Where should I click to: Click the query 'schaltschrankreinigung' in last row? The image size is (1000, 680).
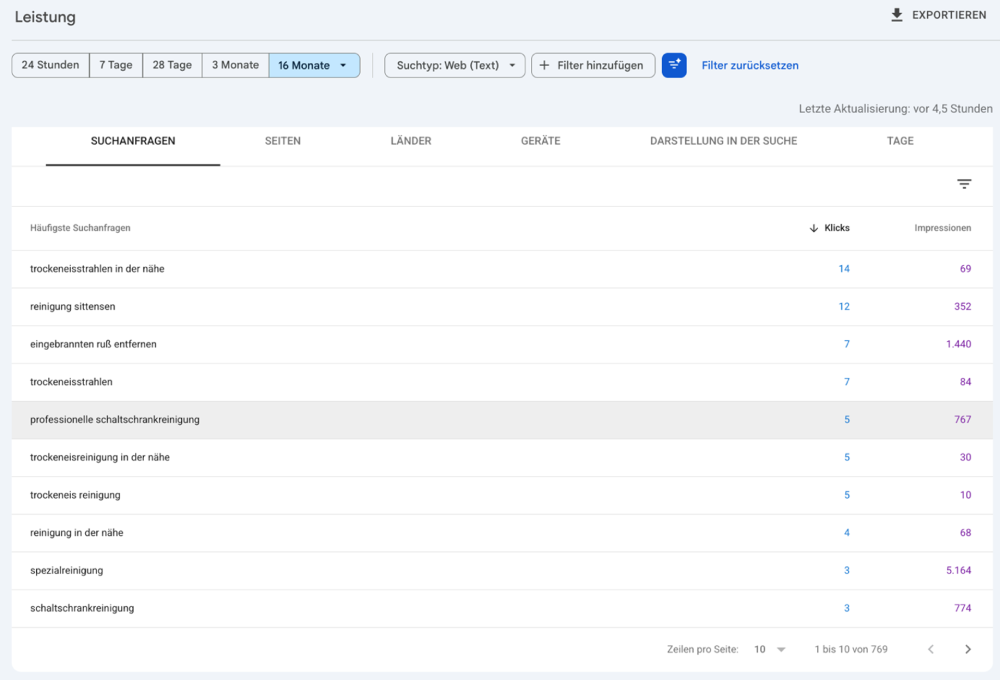[x=82, y=608]
